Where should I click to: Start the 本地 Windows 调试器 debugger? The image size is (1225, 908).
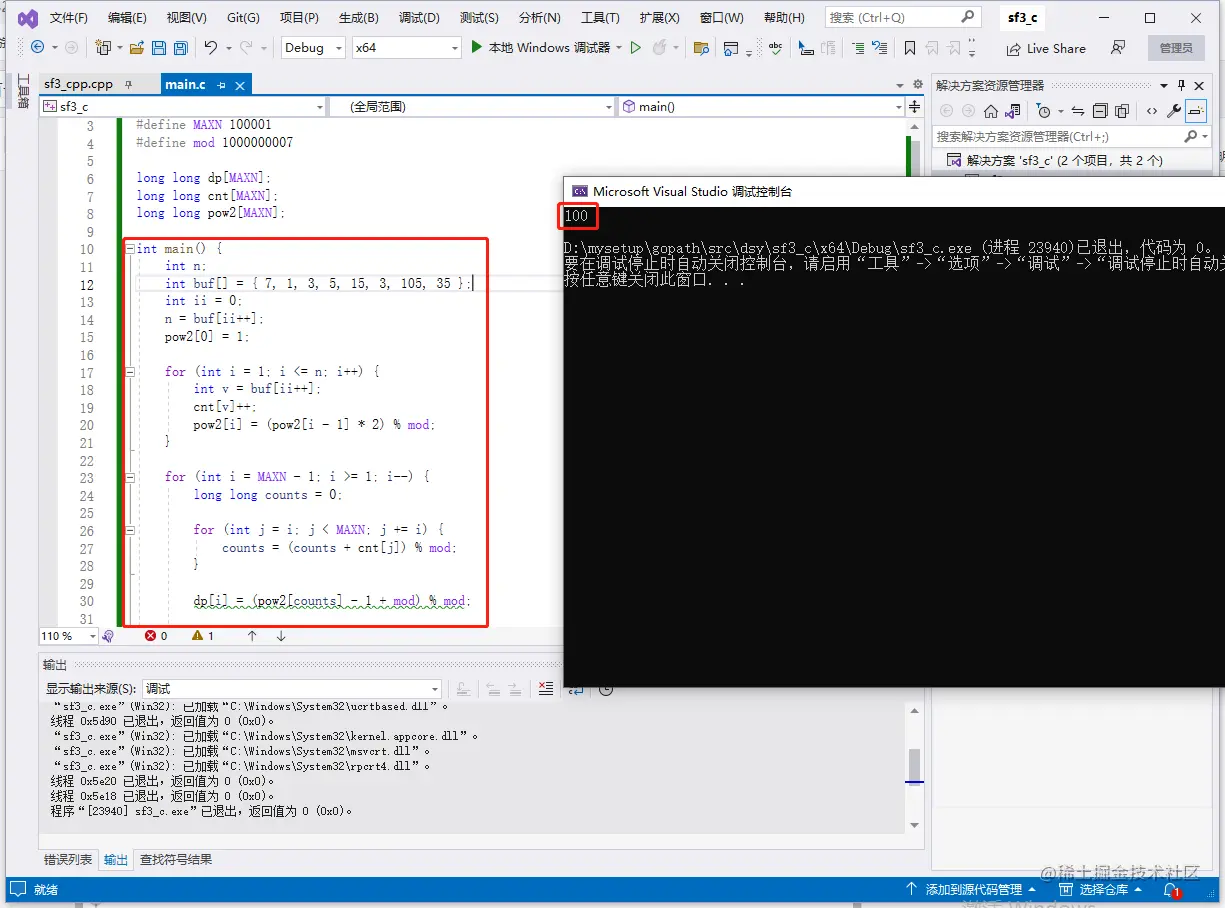pyautogui.click(x=540, y=48)
